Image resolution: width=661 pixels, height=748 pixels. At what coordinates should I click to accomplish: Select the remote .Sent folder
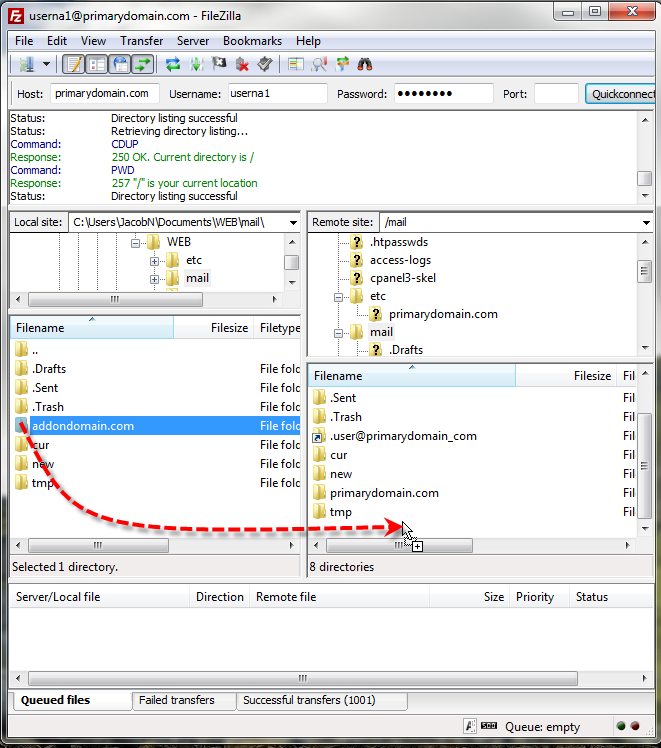tap(472, 398)
